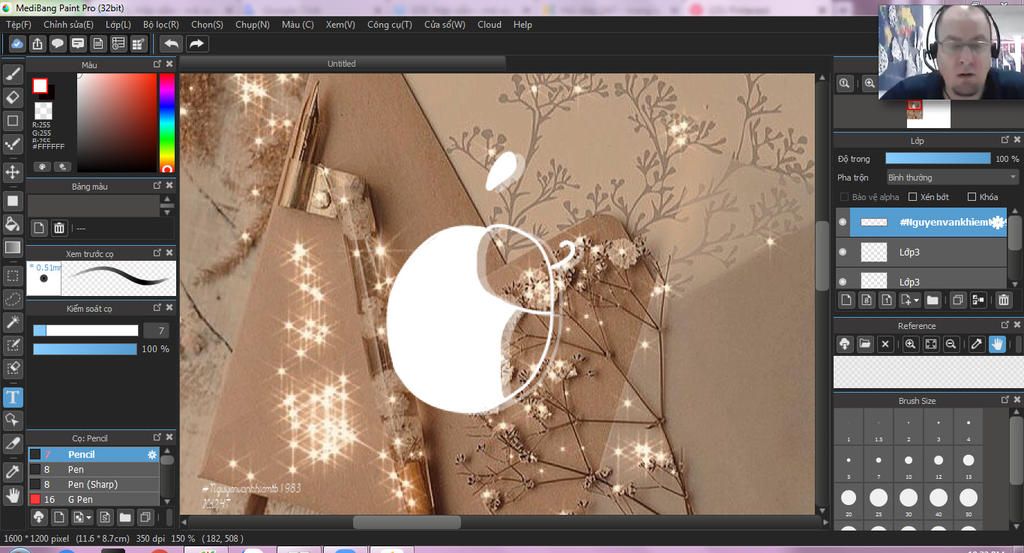Select the Hand pan tool
The height and width of the screenshot is (553, 1024).
12,495
